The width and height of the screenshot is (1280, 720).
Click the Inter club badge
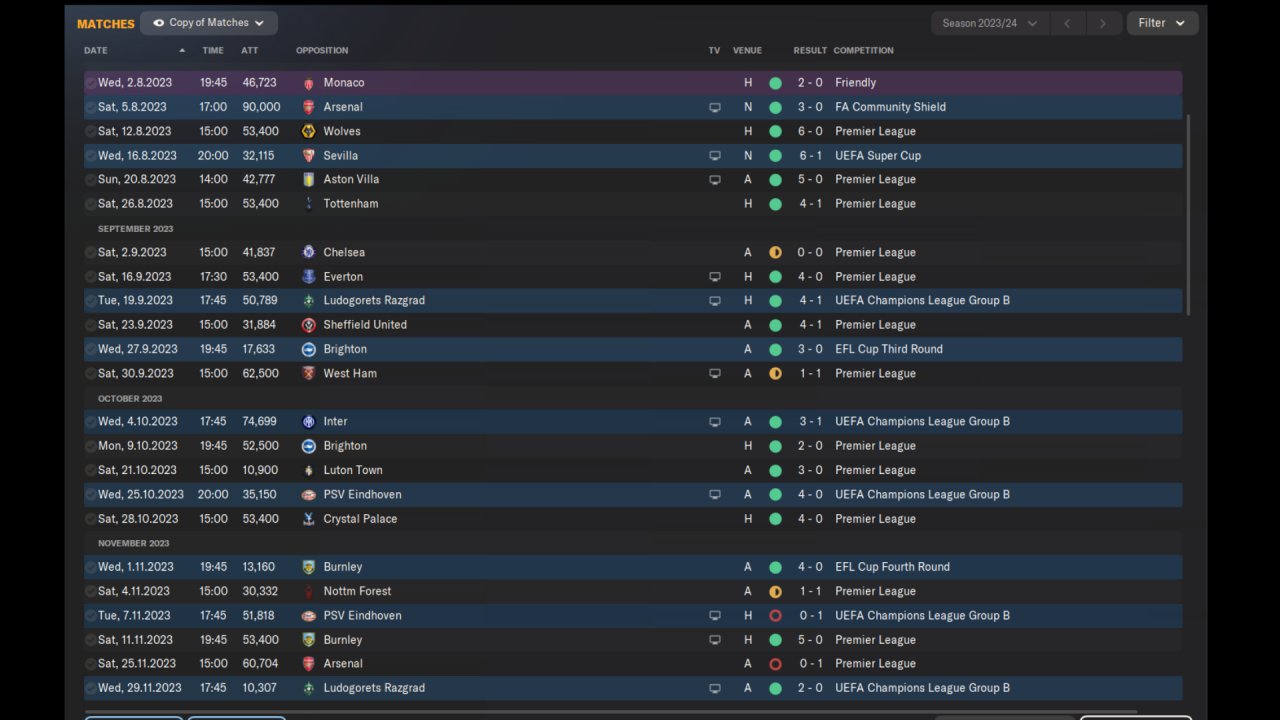[x=308, y=422]
